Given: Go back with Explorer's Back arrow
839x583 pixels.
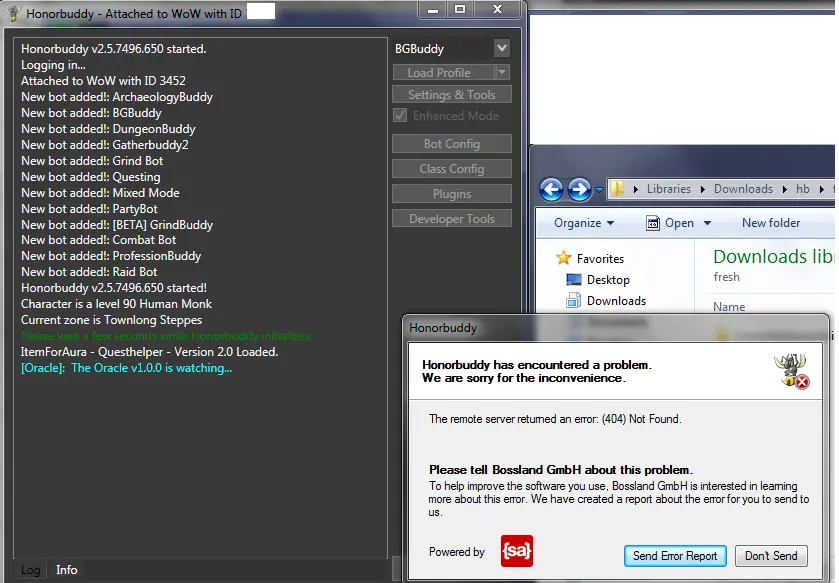Looking at the screenshot, I should click(550, 189).
